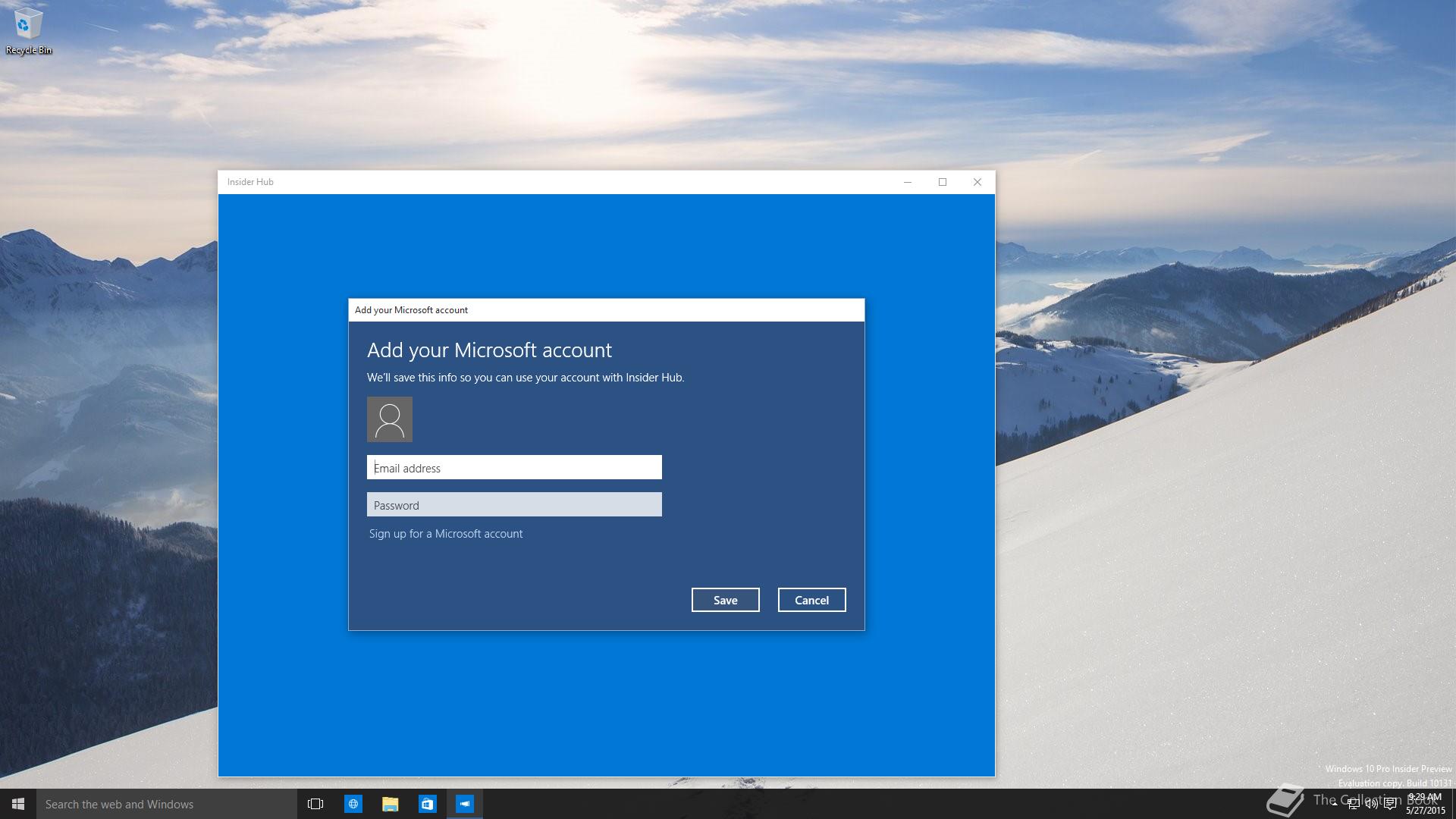The width and height of the screenshot is (1456, 819).
Task: Click the Insider Hub window title text
Action: click(x=250, y=182)
